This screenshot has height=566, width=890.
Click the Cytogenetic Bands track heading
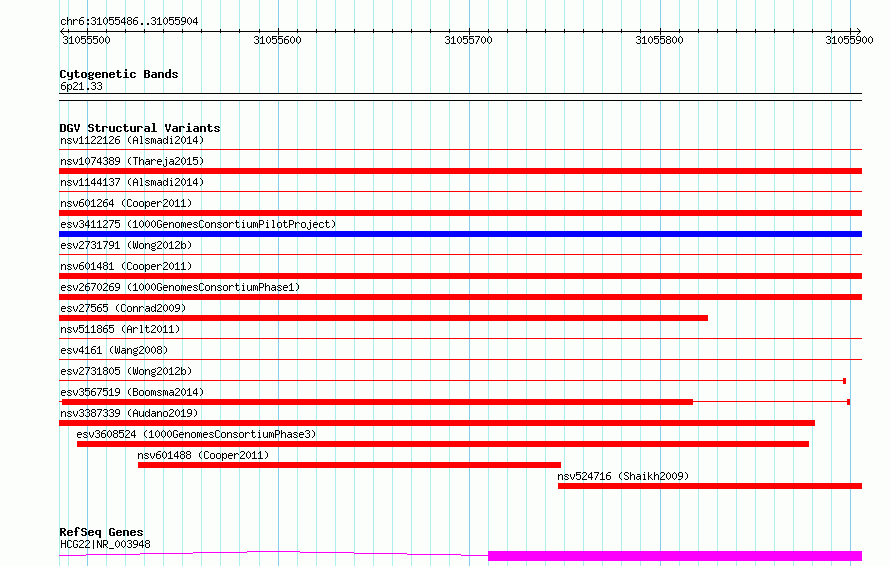click(x=119, y=74)
